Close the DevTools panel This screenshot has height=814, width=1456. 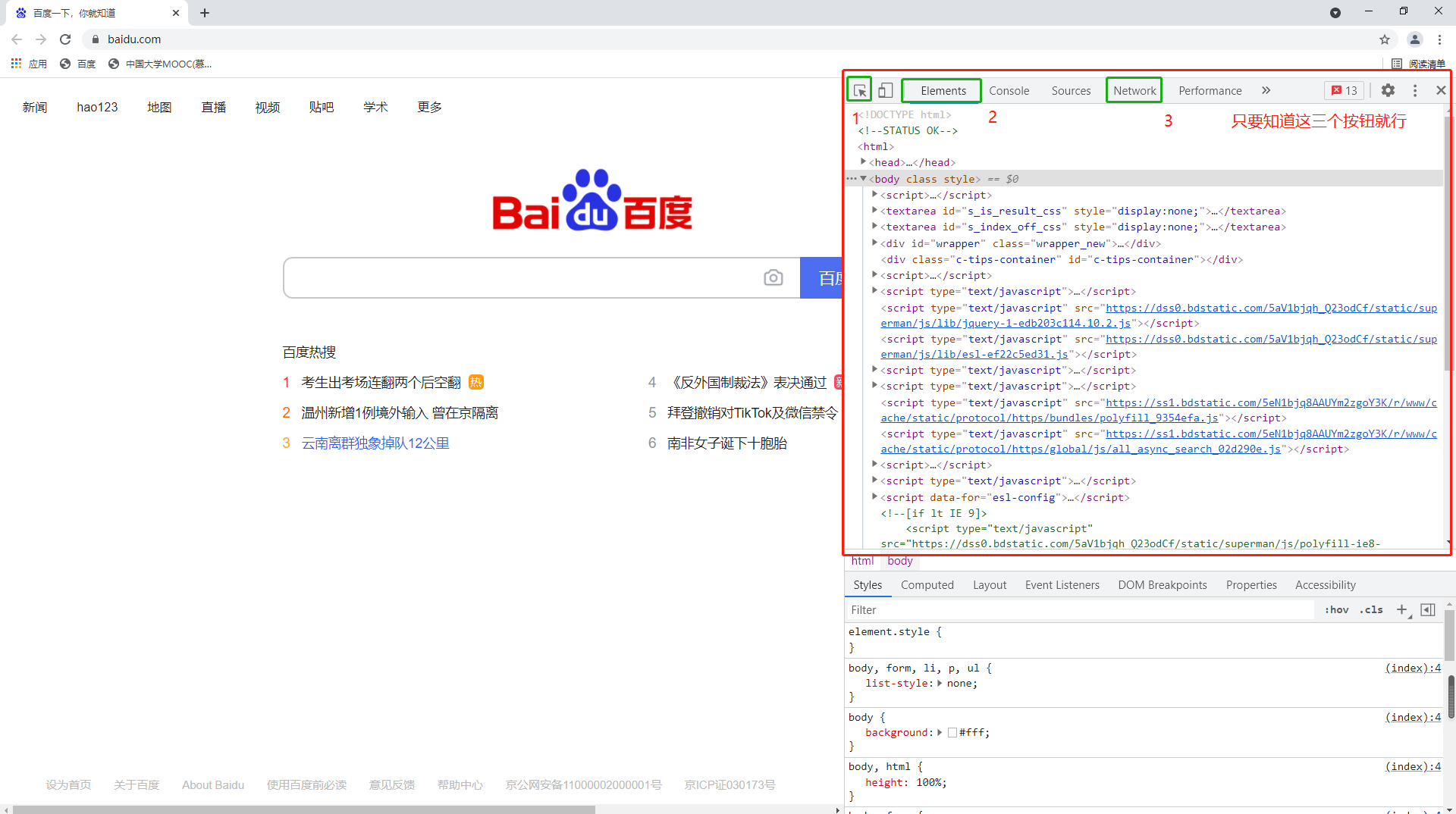1441,90
